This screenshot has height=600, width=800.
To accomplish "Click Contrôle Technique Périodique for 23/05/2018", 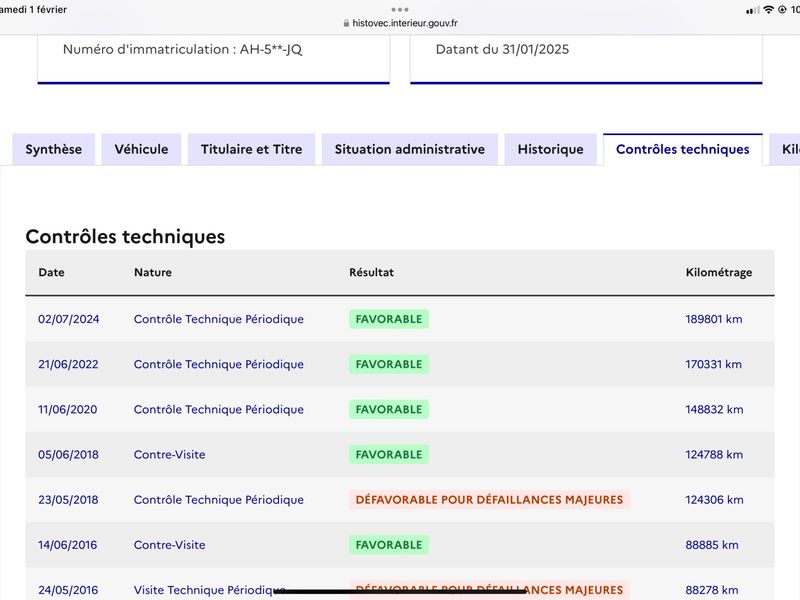I will click(x=219, y=500).
